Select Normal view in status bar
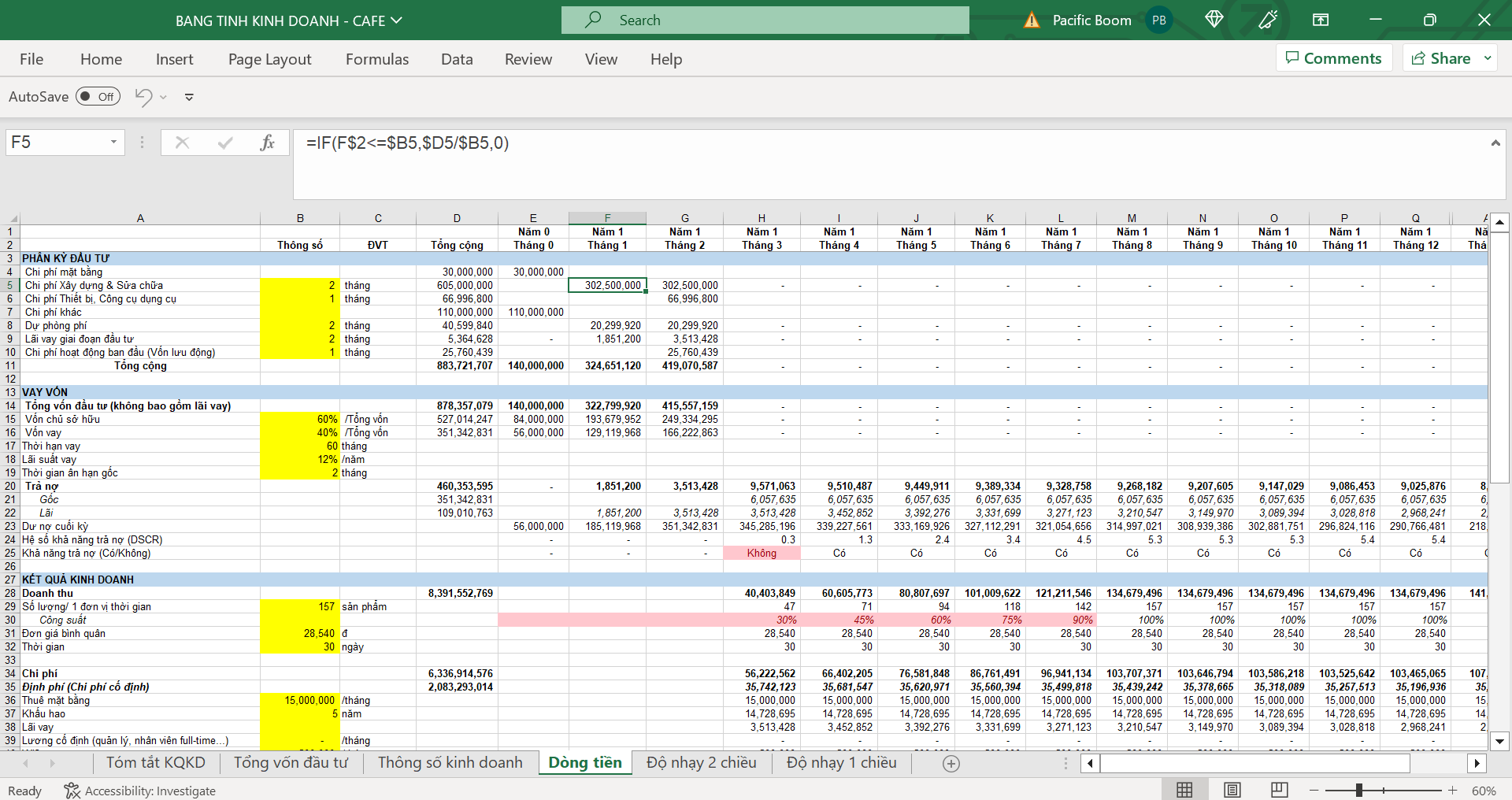 (x=1184, y=790)
